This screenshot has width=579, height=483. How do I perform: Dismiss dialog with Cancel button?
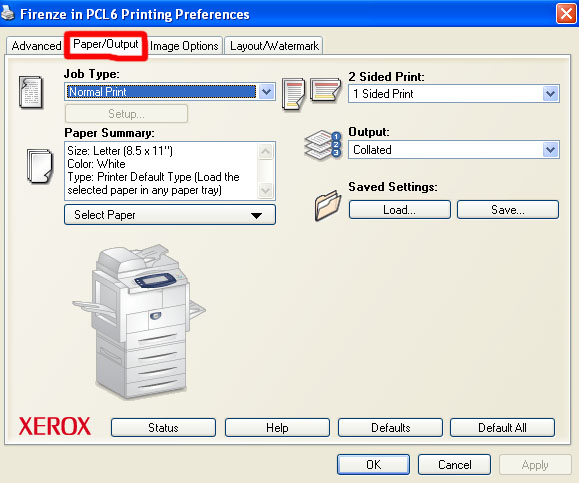(x=454, y=465)
